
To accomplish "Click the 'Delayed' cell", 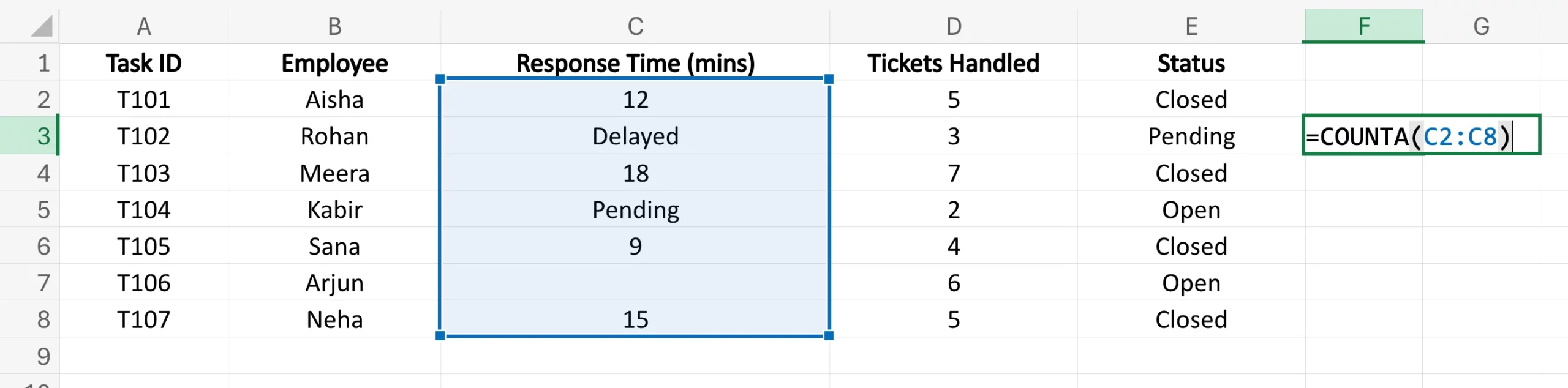I will [635, 136].
